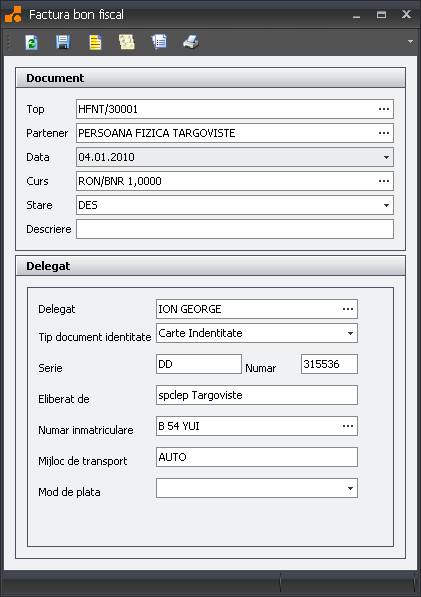Save using the floppy disk icon
Screen dimensions: 421x597
(x=63, y=42)
